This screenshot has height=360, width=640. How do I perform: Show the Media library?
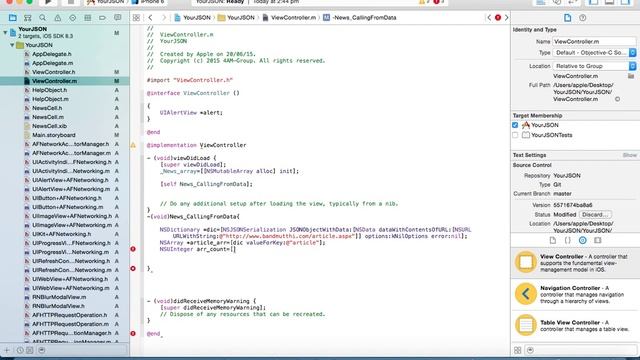598,240
